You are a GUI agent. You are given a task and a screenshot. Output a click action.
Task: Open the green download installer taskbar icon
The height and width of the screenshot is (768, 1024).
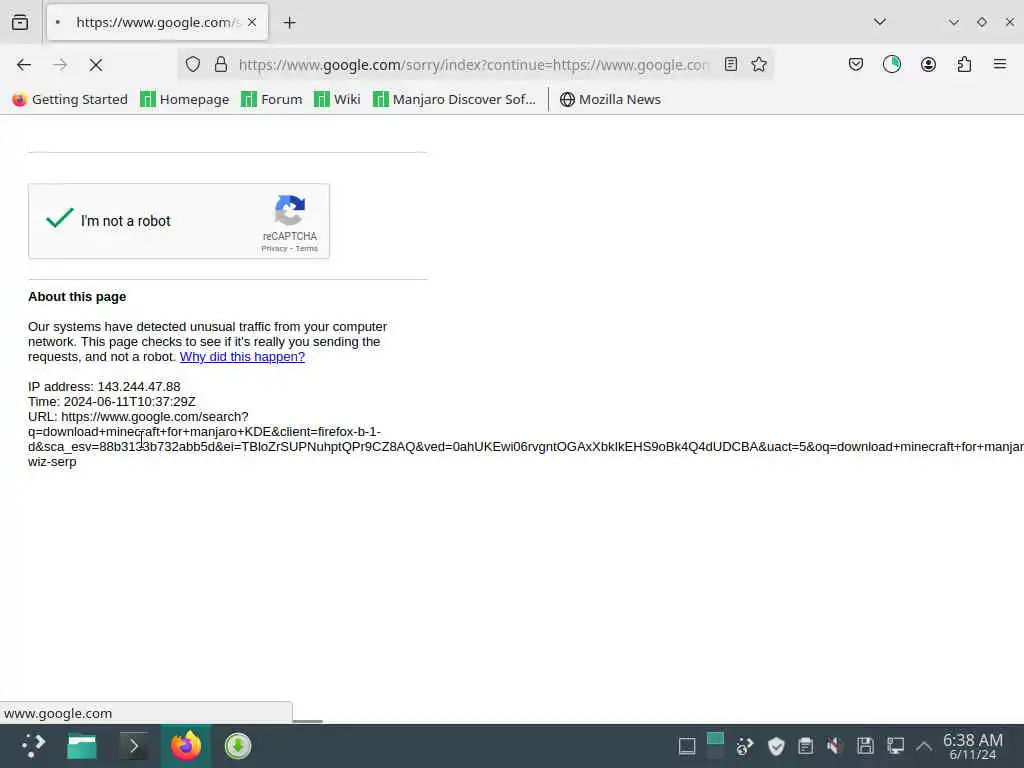pyautogui.click(x=238, y=746)
